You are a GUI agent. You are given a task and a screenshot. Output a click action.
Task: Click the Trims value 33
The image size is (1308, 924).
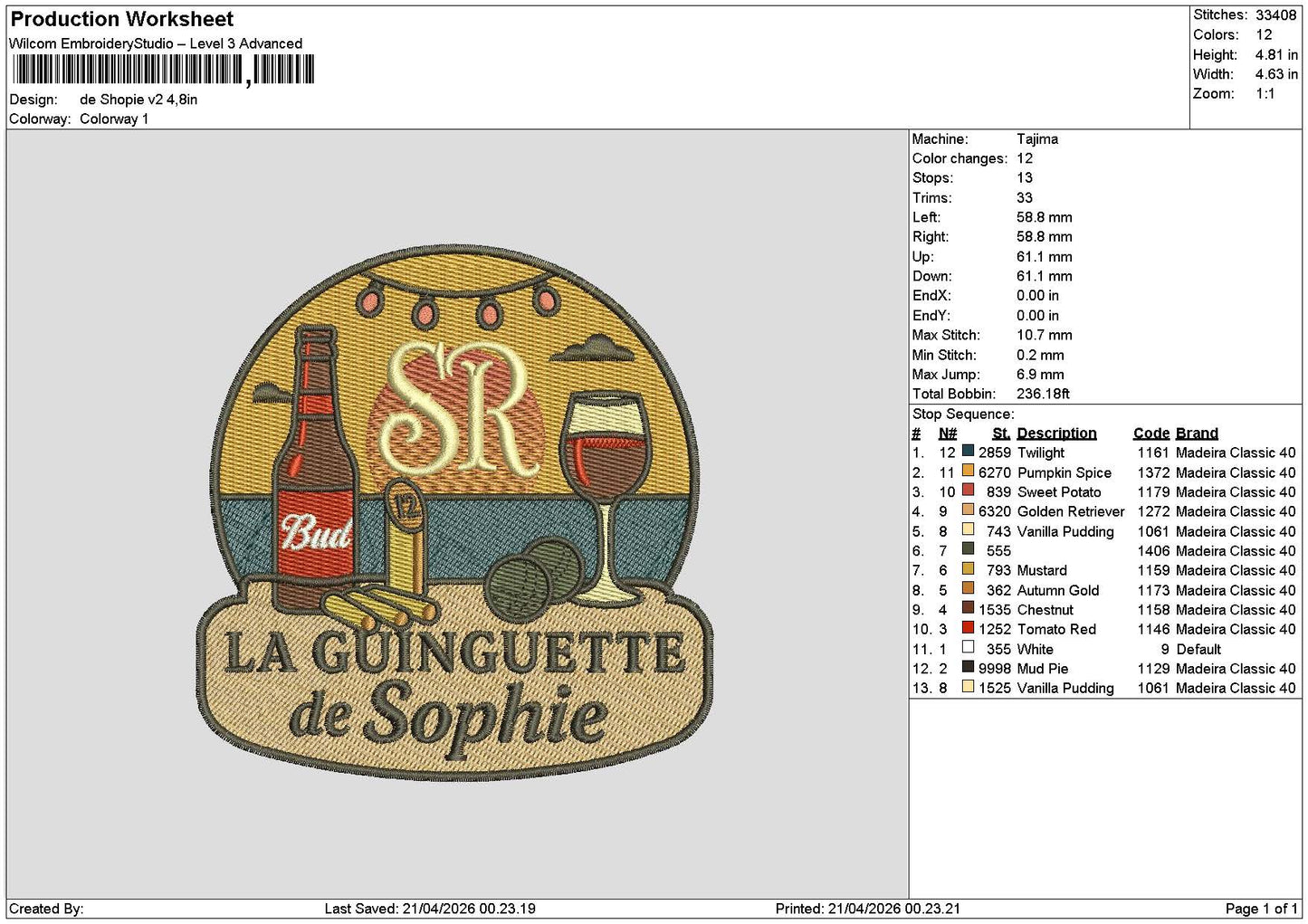1025,197
